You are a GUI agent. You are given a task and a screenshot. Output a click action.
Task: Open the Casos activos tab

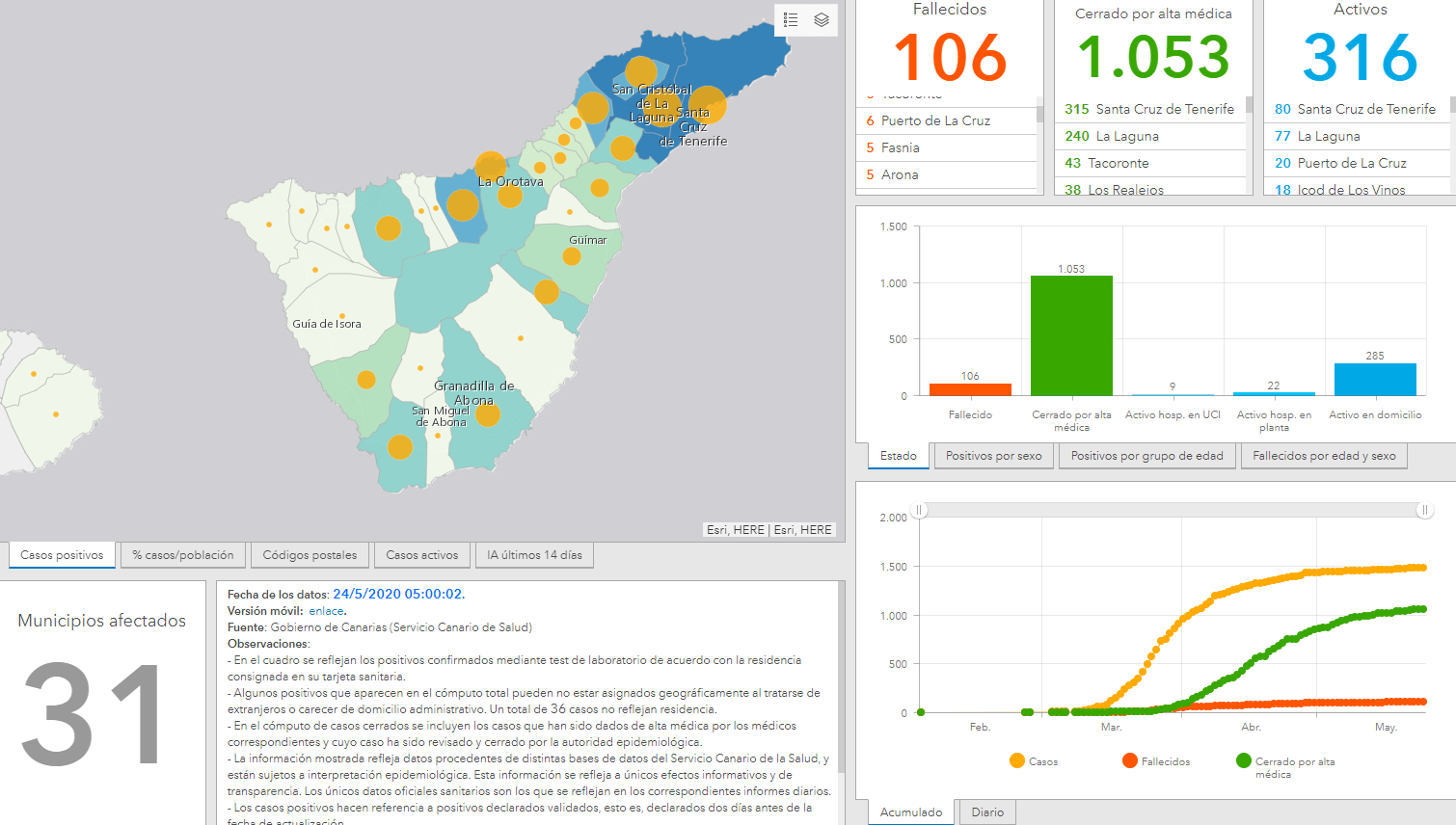pos(422,555)
